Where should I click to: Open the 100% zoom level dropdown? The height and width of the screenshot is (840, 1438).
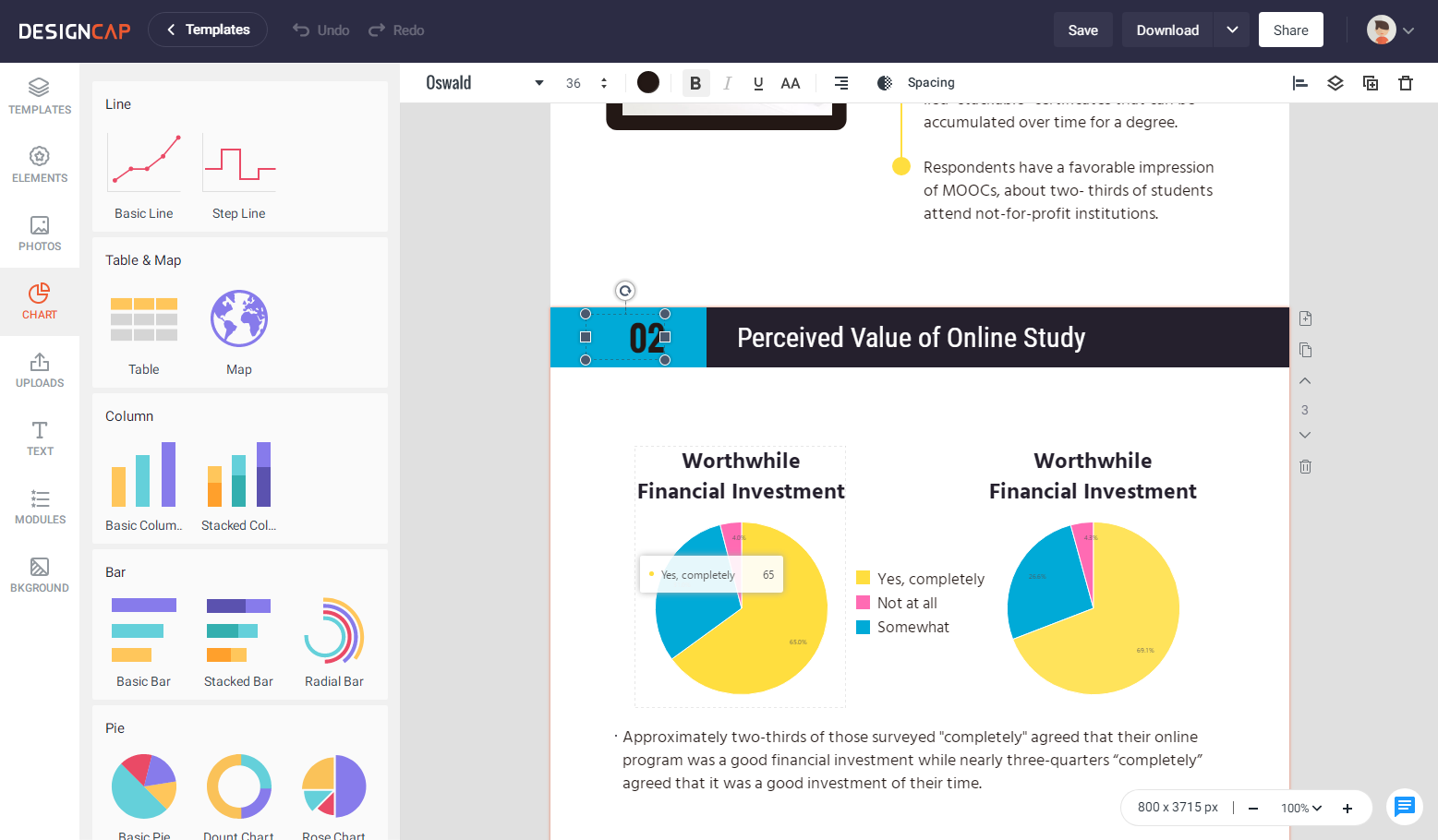(x=1300, y=808)
